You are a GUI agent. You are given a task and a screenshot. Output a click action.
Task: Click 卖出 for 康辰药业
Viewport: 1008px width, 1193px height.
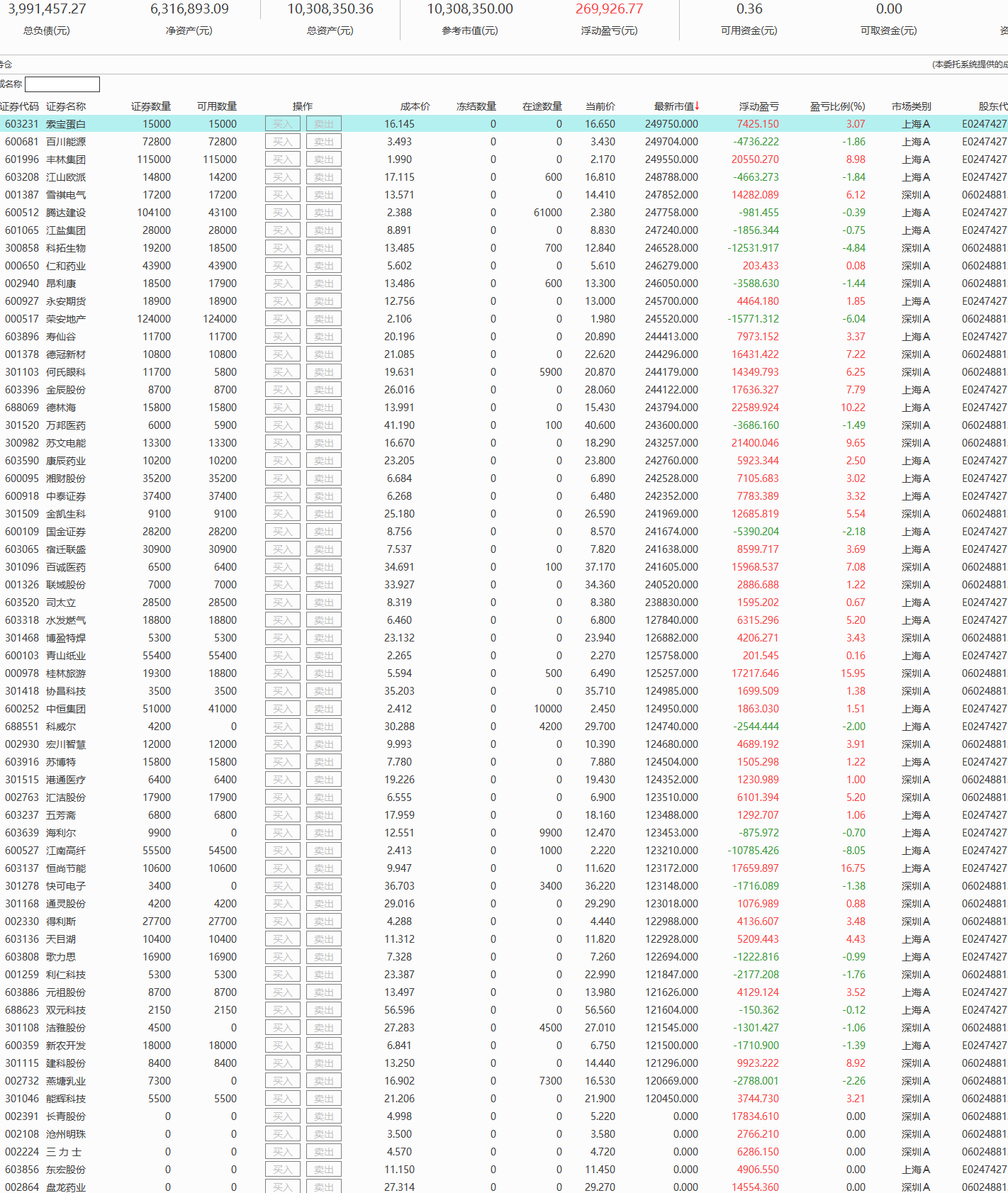[324, 461]
